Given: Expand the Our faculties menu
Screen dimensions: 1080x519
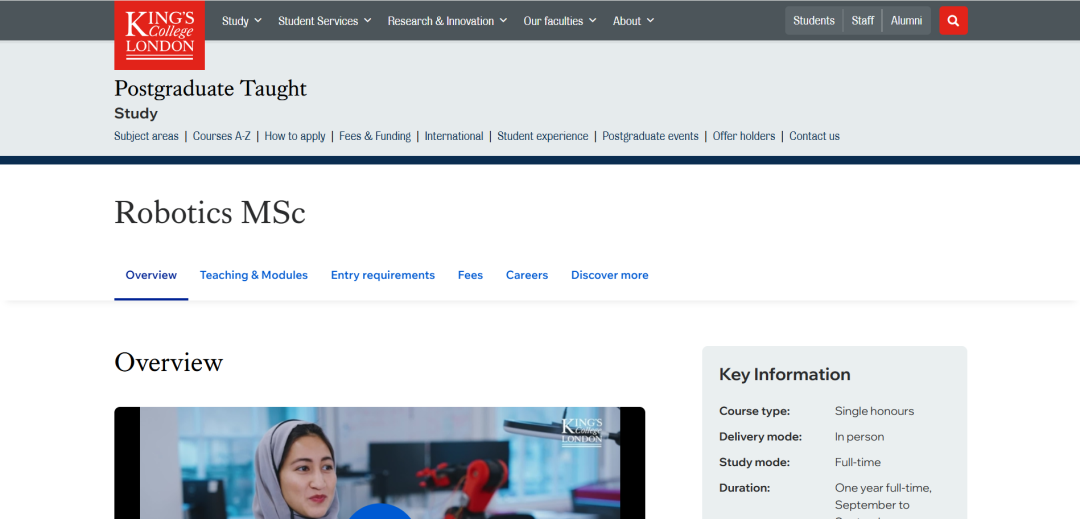Looking at the screenshot, I should pyautogui.click(x=560, y=21).
